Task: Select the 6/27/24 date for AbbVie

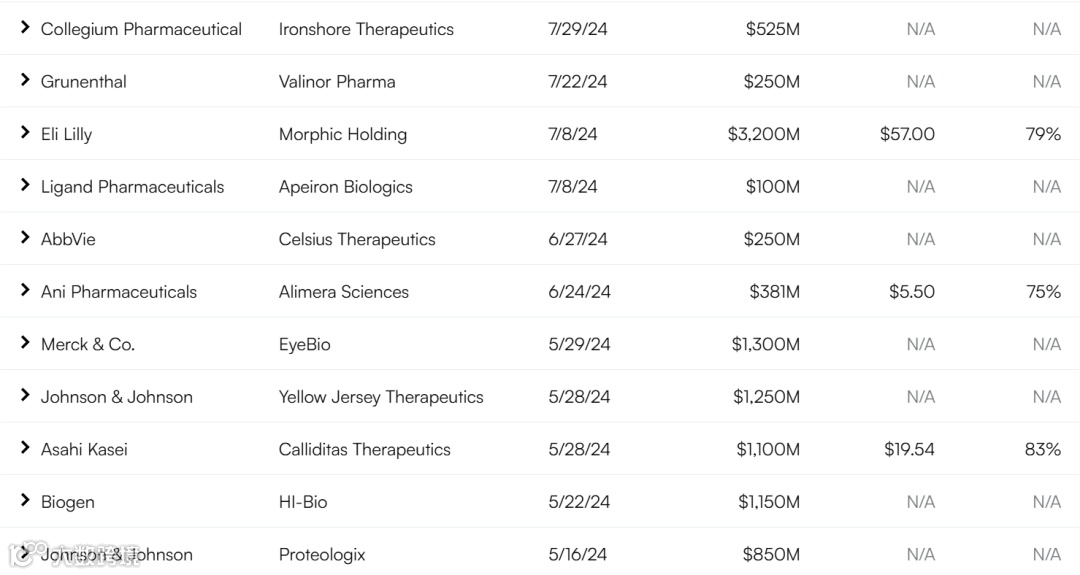Action: tap(578, 240)
